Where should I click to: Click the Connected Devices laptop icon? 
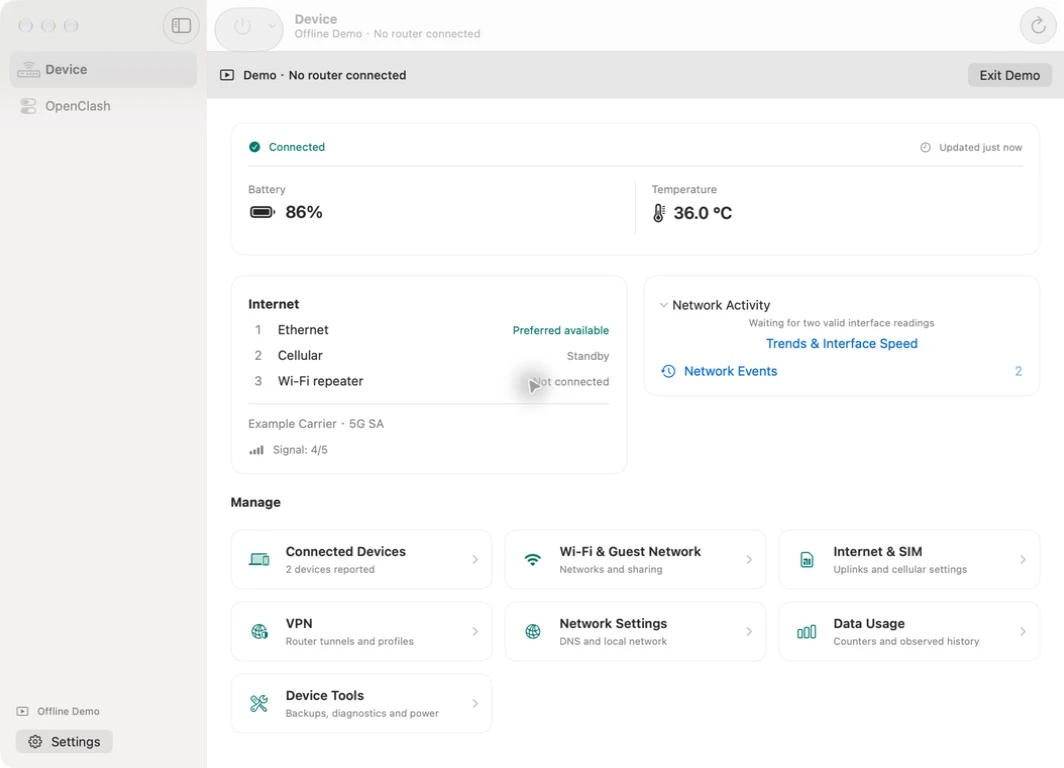point(259,560)
